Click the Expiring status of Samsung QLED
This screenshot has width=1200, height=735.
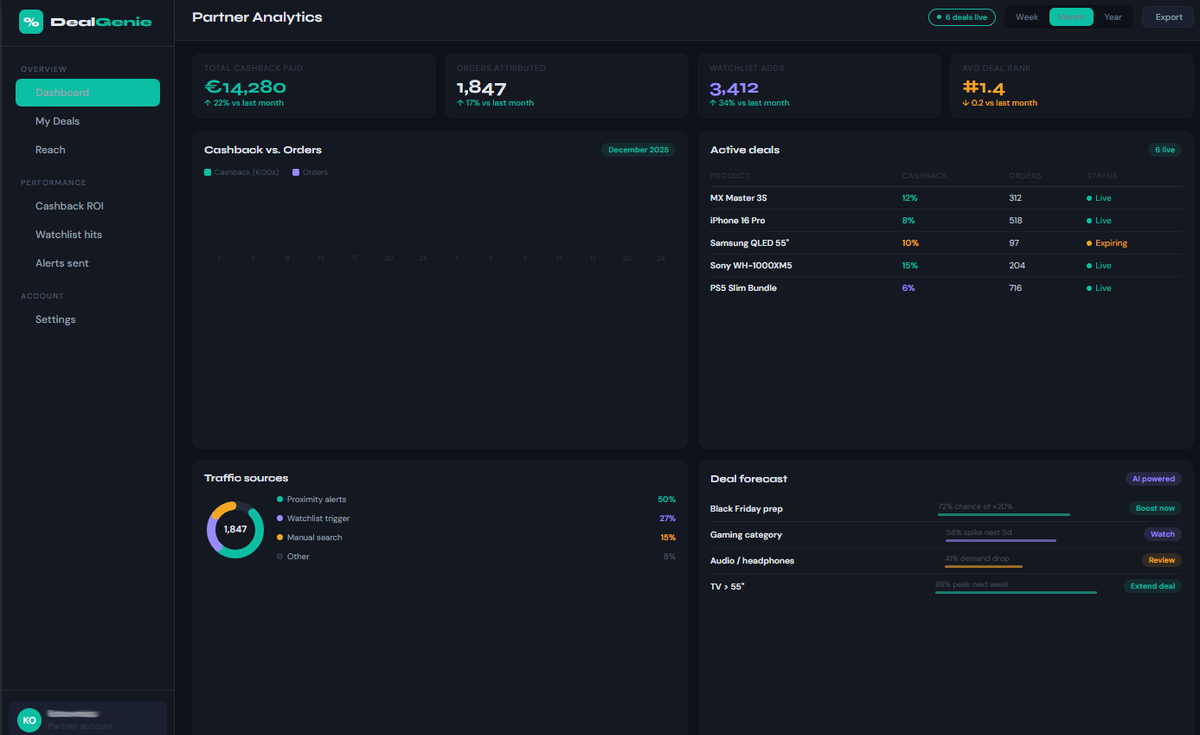1107,243
